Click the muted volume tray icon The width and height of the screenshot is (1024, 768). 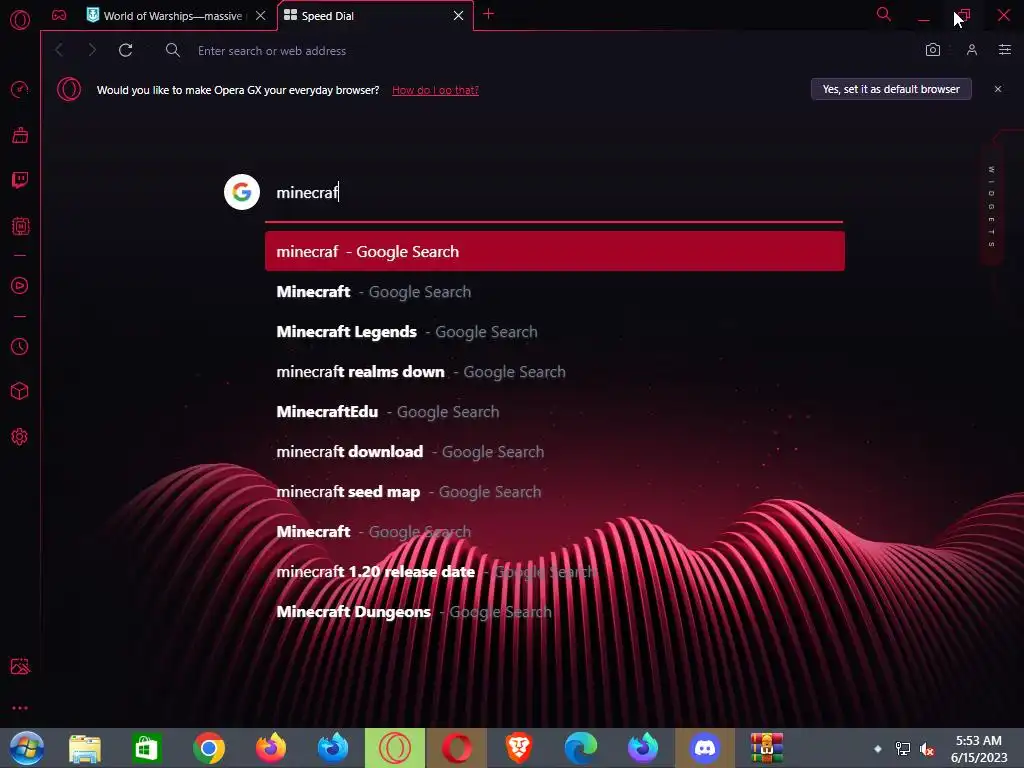(x=927, y=749)
